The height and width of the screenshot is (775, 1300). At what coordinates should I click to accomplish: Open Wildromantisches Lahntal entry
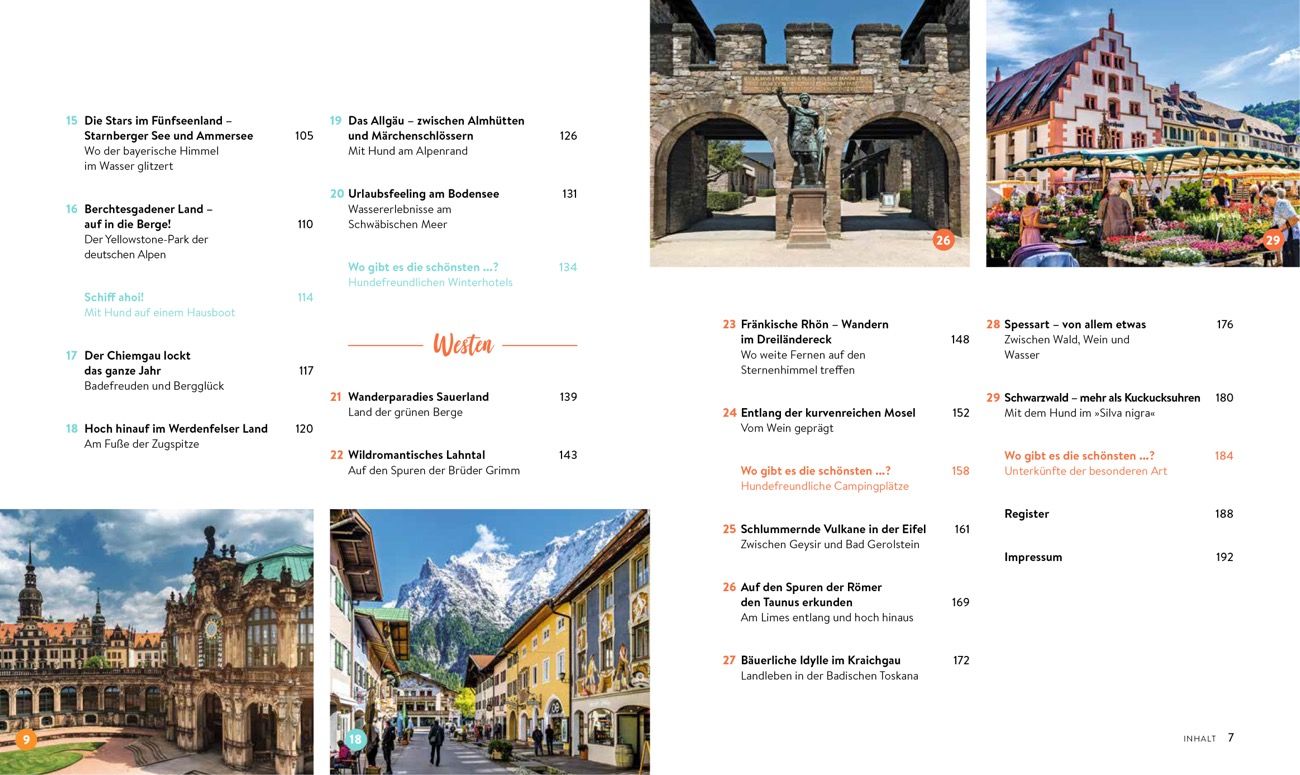click(416, 455)
